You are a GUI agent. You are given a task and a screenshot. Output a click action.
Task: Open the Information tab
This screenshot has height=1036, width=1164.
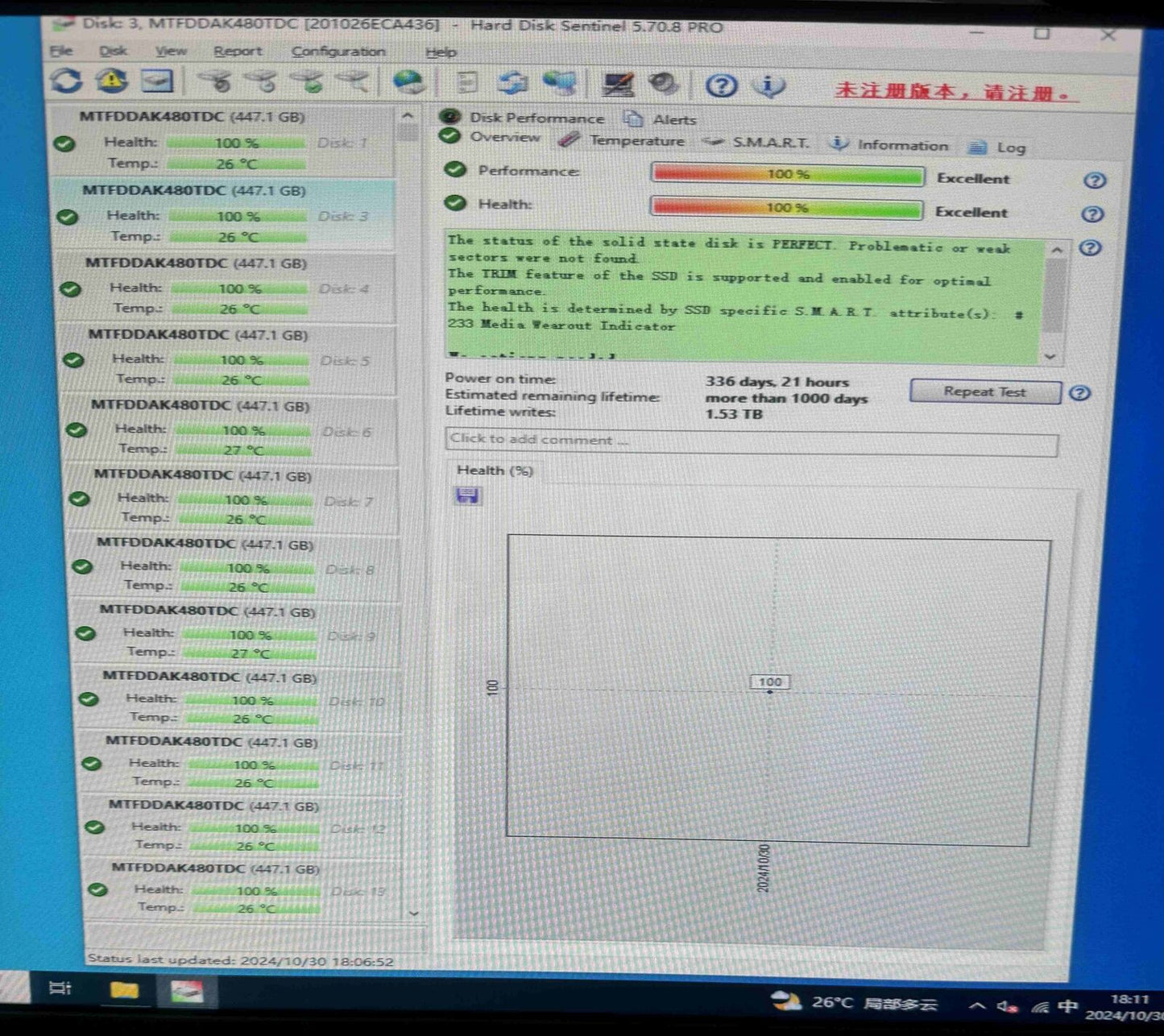[x=889, y=145]
